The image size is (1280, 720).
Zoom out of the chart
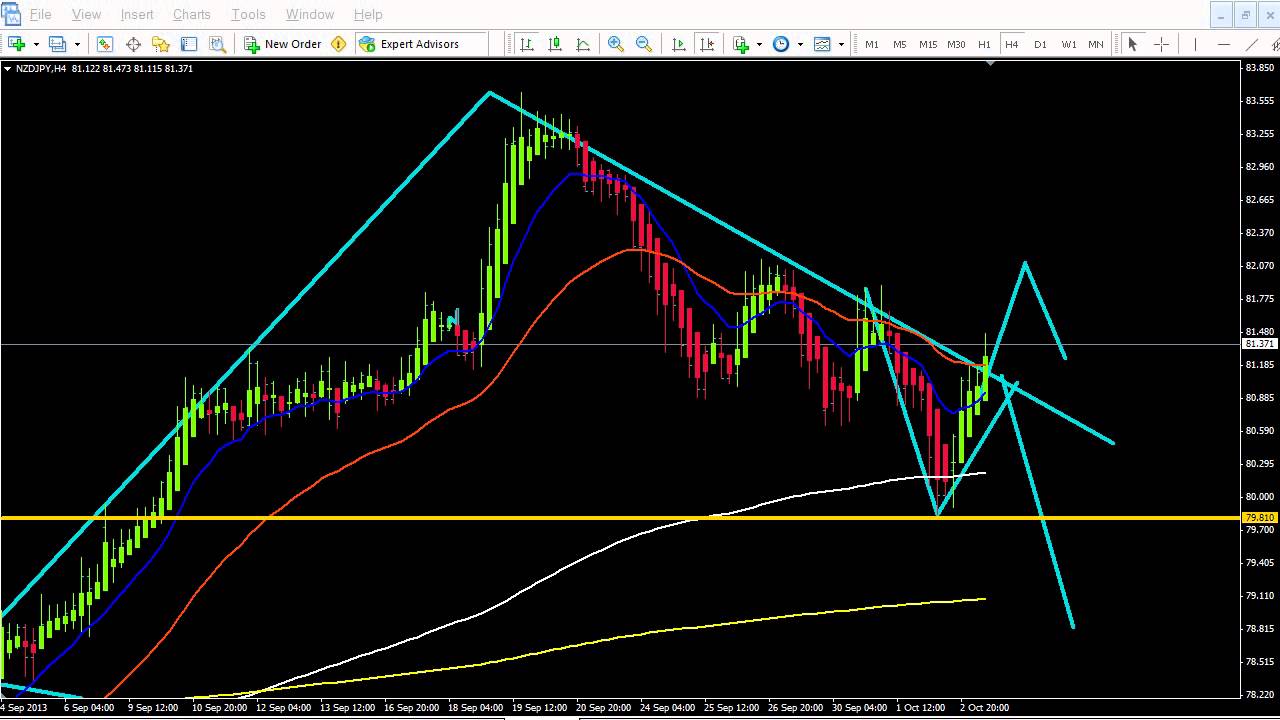pos(644,44)
